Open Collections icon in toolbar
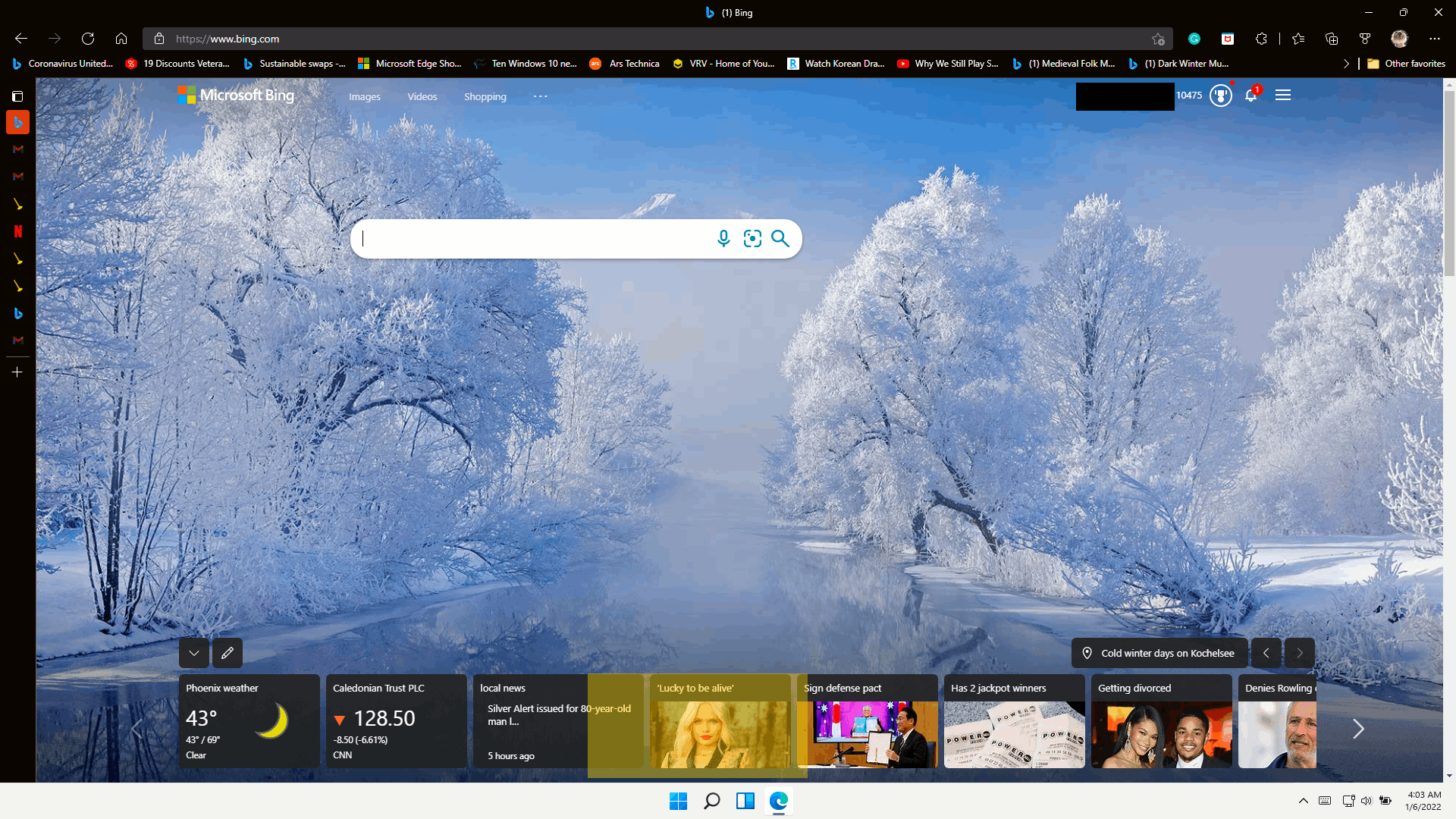Image resolution: width=1456 pixels, height=819 pixels. point(1332,39)
